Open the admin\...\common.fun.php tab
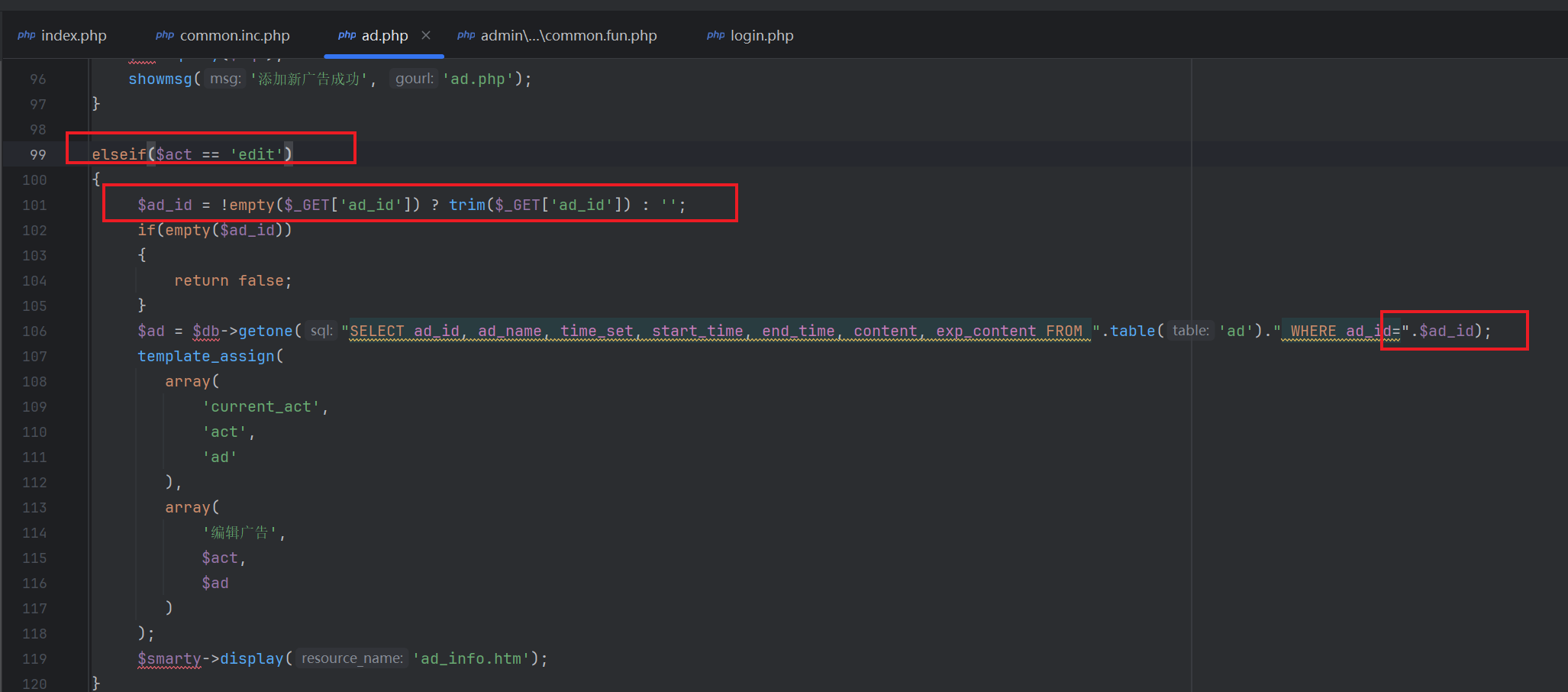This screenshot has width=1568, height=692. 557,35
